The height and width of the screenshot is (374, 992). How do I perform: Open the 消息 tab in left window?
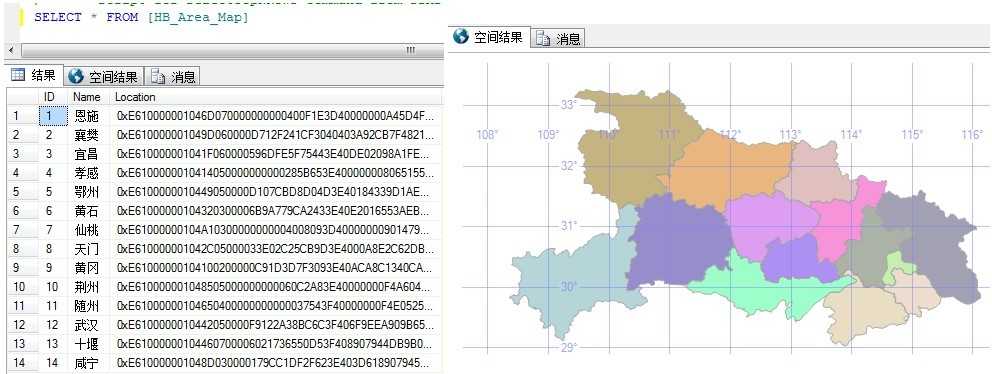173,77
